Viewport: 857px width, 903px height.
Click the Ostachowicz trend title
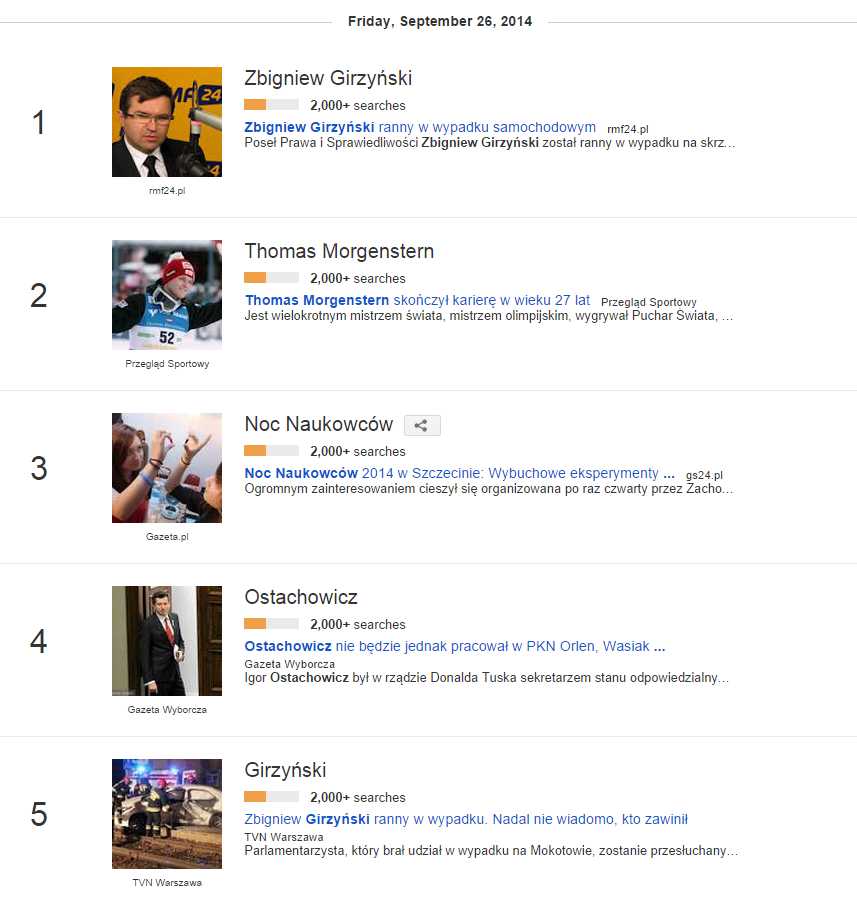coord(301,598)
